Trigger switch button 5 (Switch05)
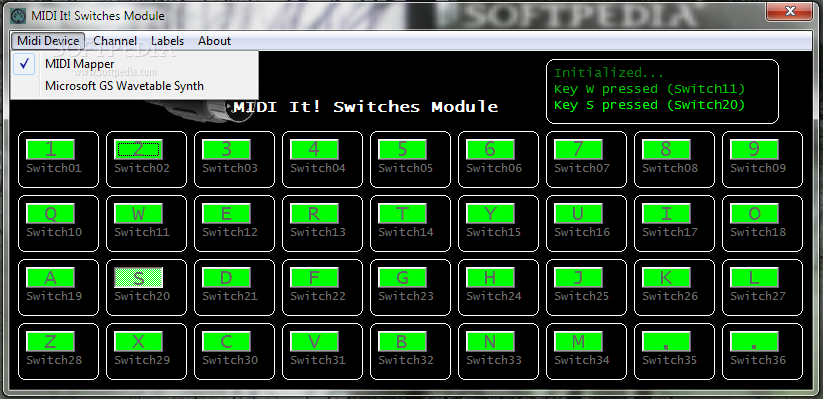823x399 pixels. click(x=403, y=150)
